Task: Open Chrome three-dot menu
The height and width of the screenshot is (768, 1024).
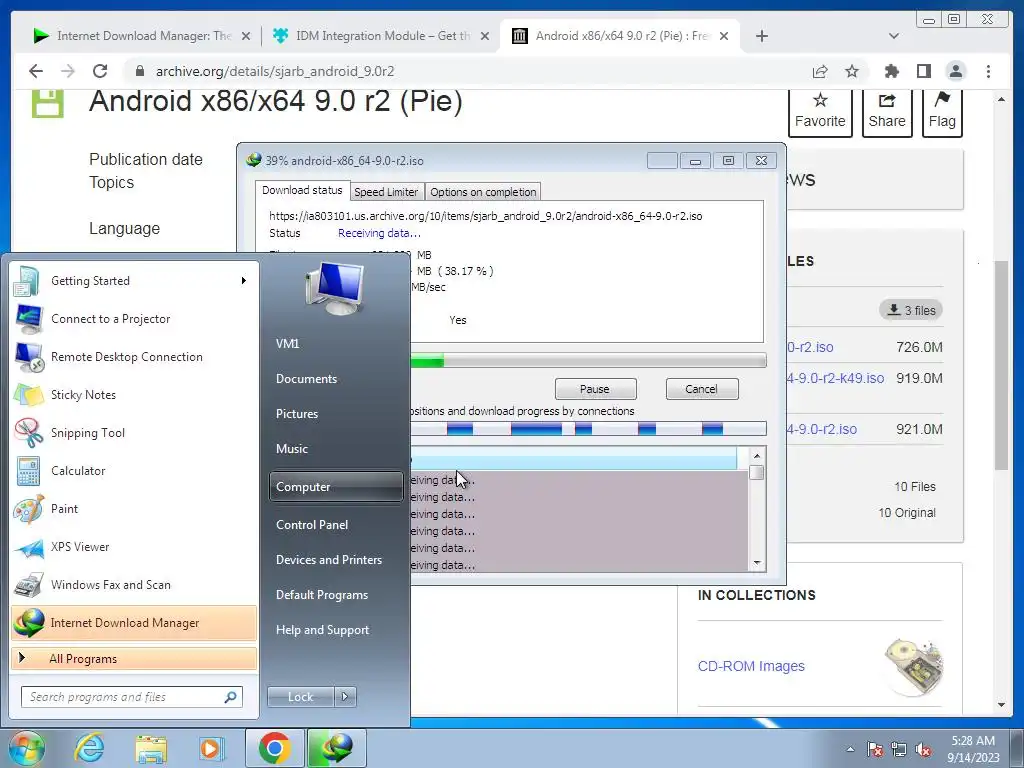Action: pyautogui.click(x=988, y=71)
